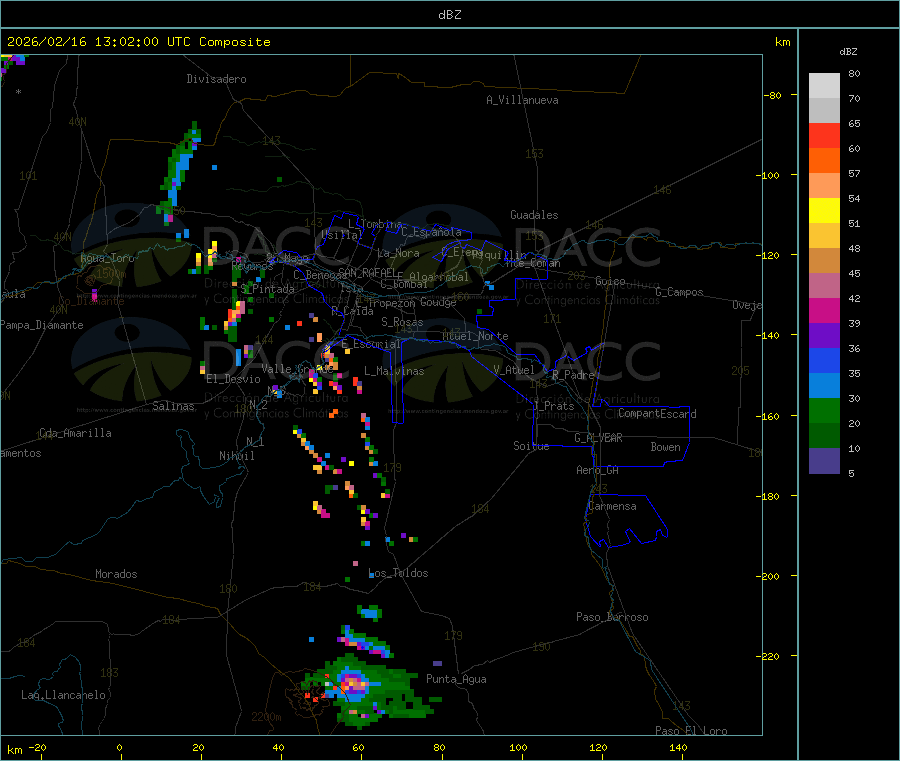The height and width of the screenshot is (761, 900).
Task: Pick the orange 60 dBZ legend swatch
Action: [824, 161]
